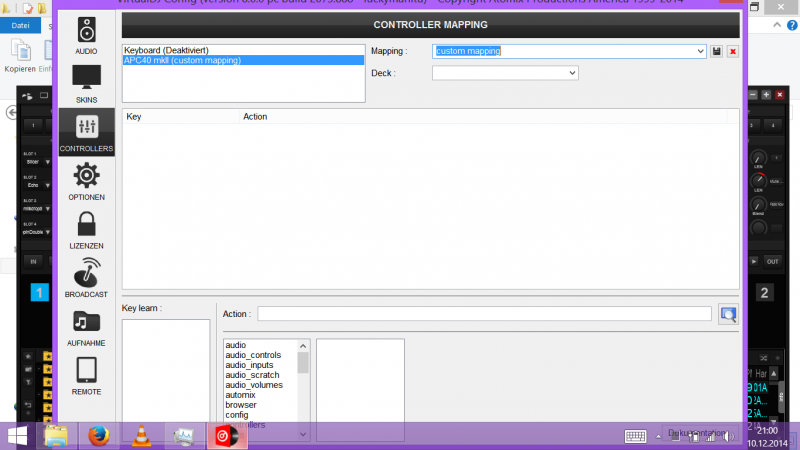Select 'config' action category
800x450 pixels.
[237, 415]
